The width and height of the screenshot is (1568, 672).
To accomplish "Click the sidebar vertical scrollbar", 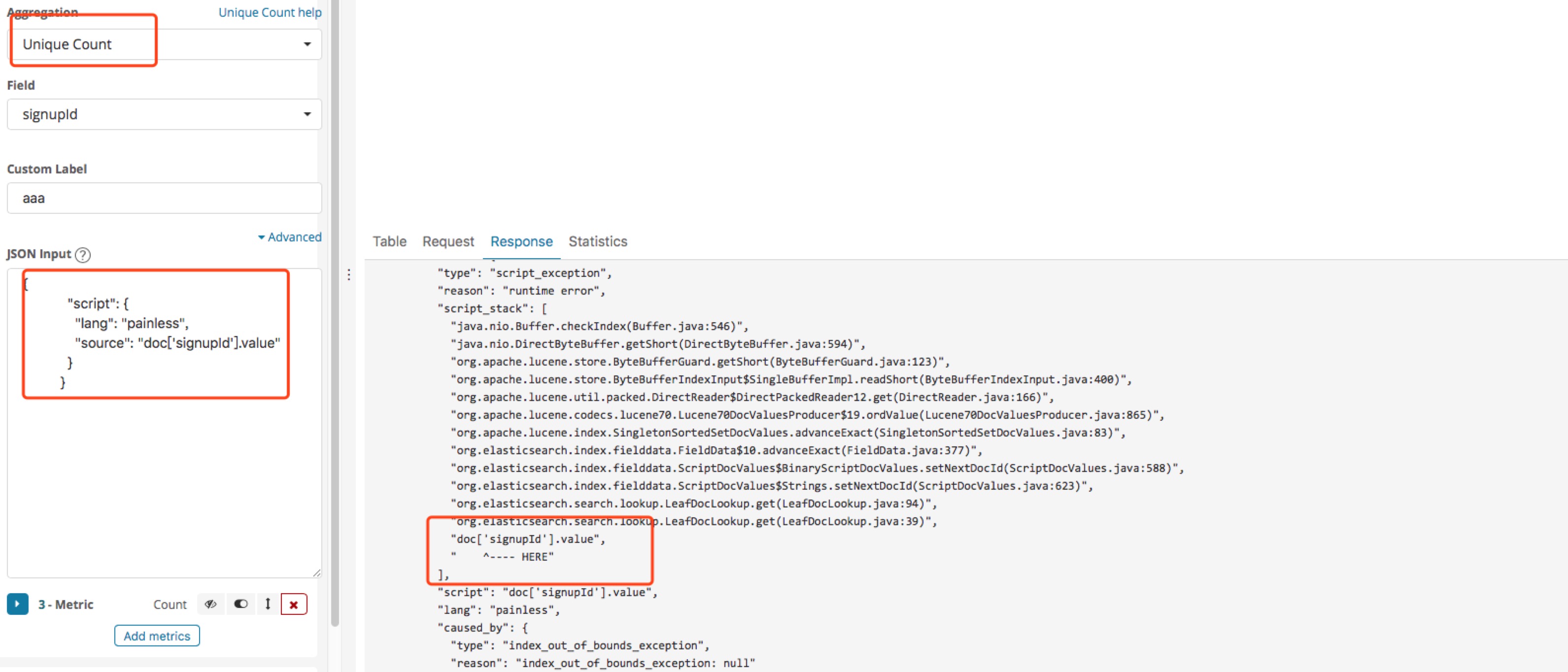I will (x=335, y=313).
